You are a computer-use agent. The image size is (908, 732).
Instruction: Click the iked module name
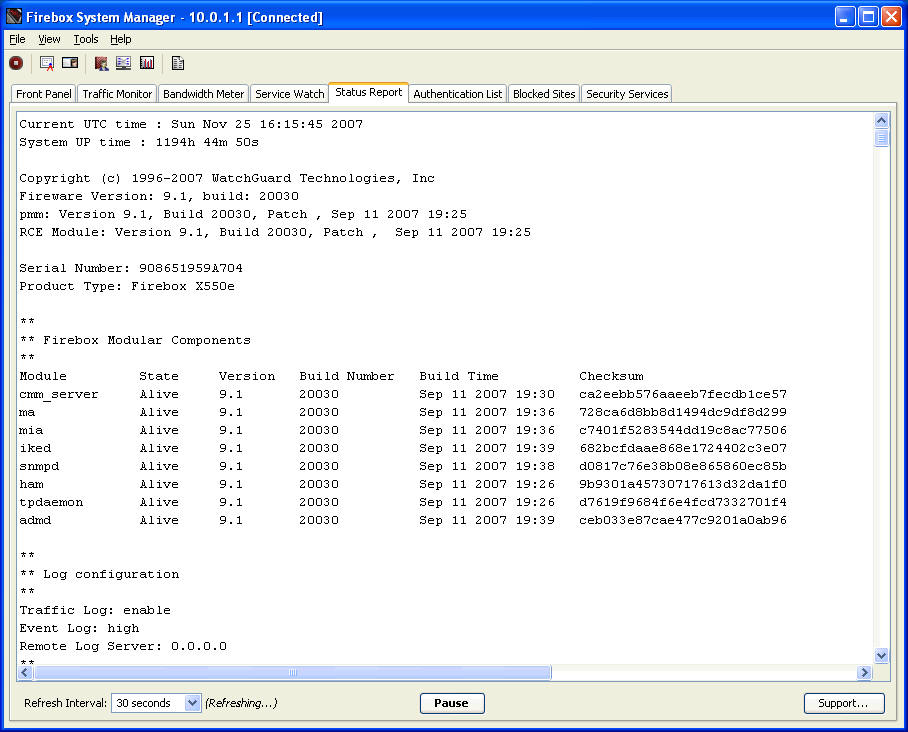point(35,448)
